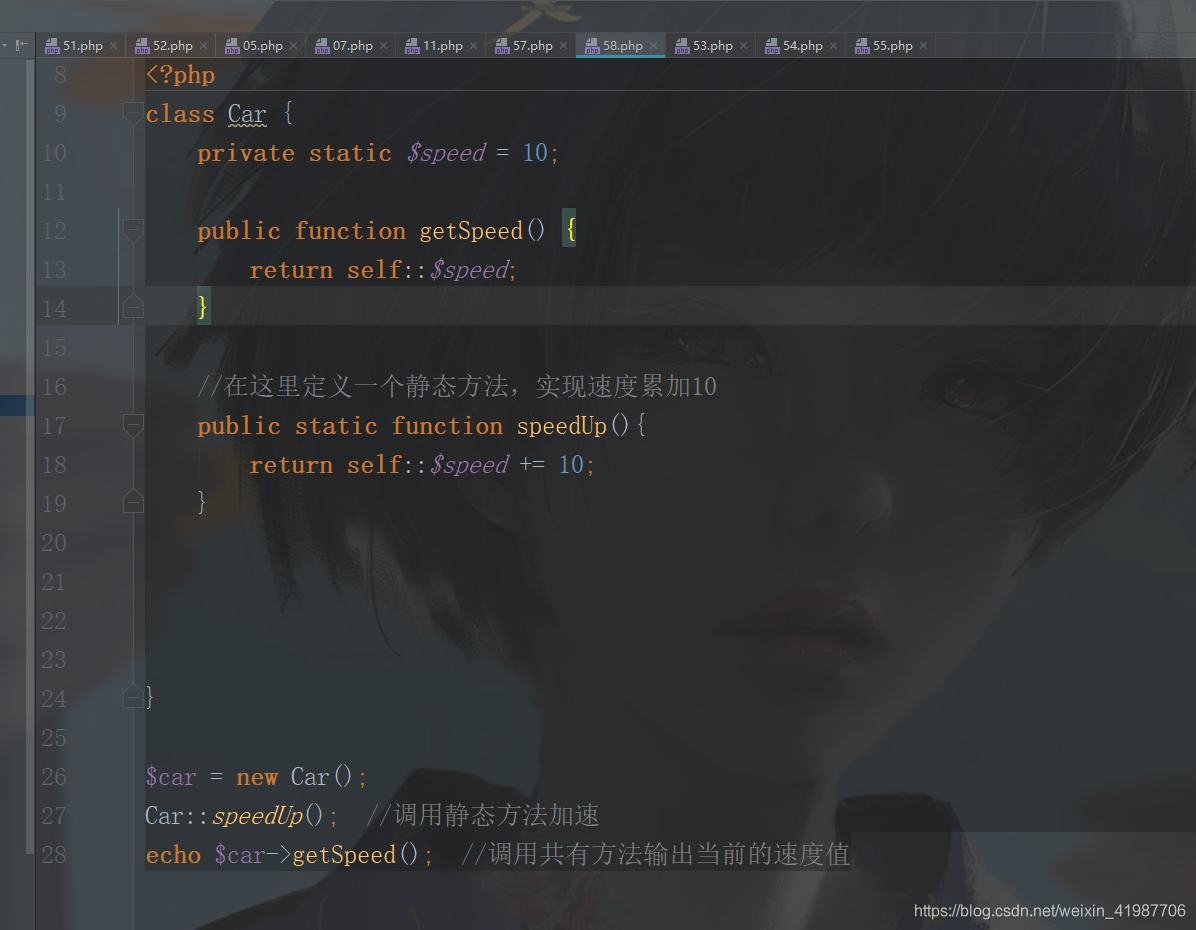The width and height of the screenshot is (1196, 930).
Task: Close the 57.php tab
Action: (564, 46)
